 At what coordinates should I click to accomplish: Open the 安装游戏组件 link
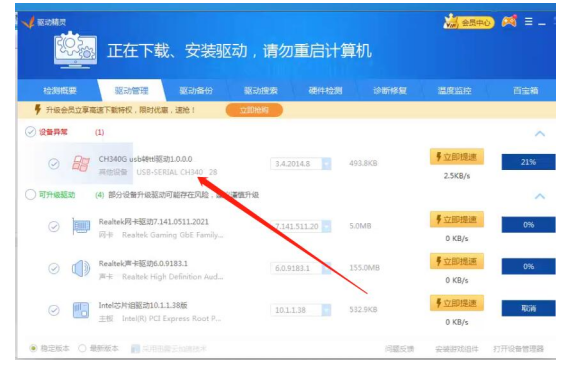coord(456,349)
